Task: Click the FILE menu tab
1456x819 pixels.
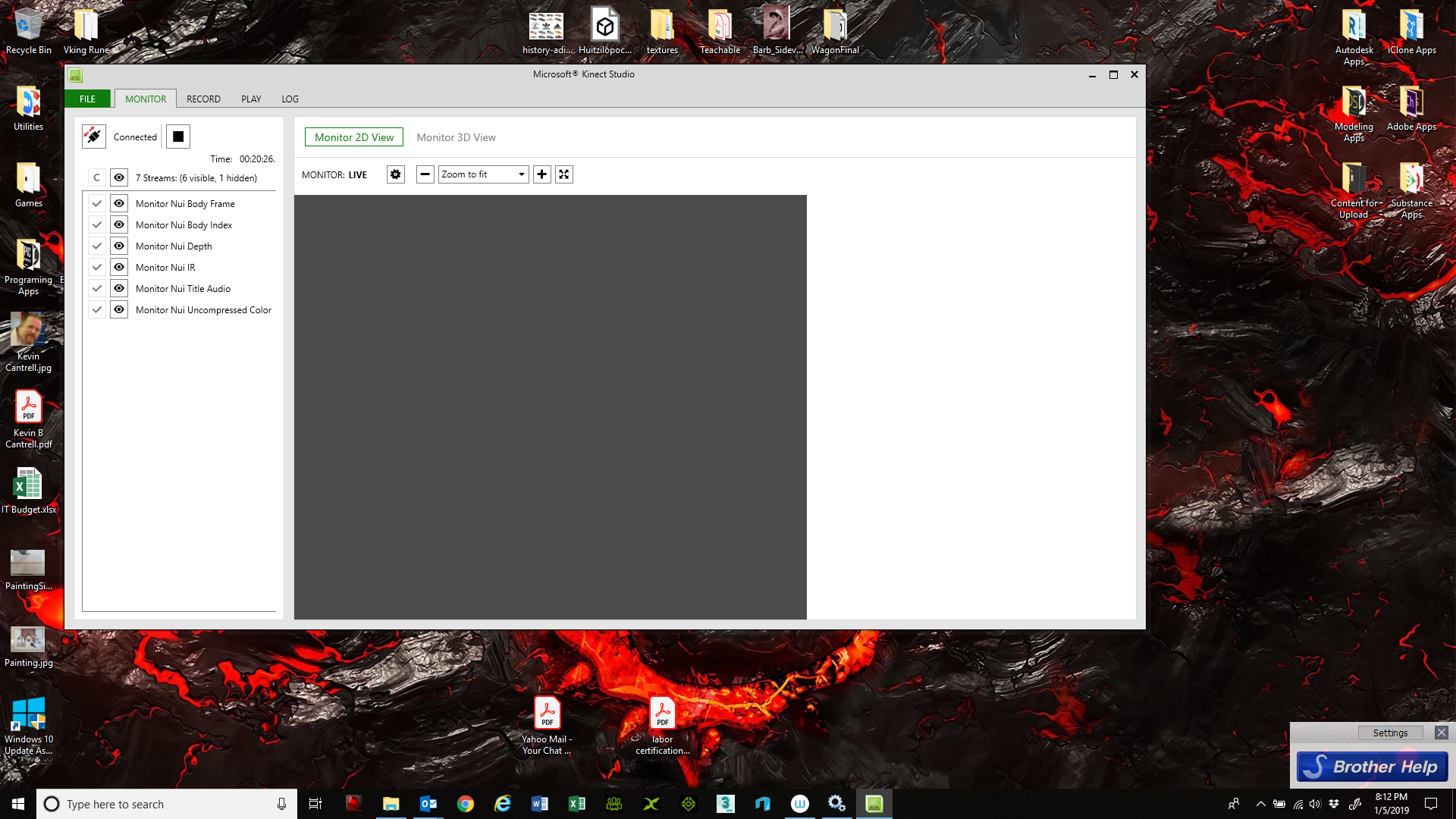Action: 87,99
